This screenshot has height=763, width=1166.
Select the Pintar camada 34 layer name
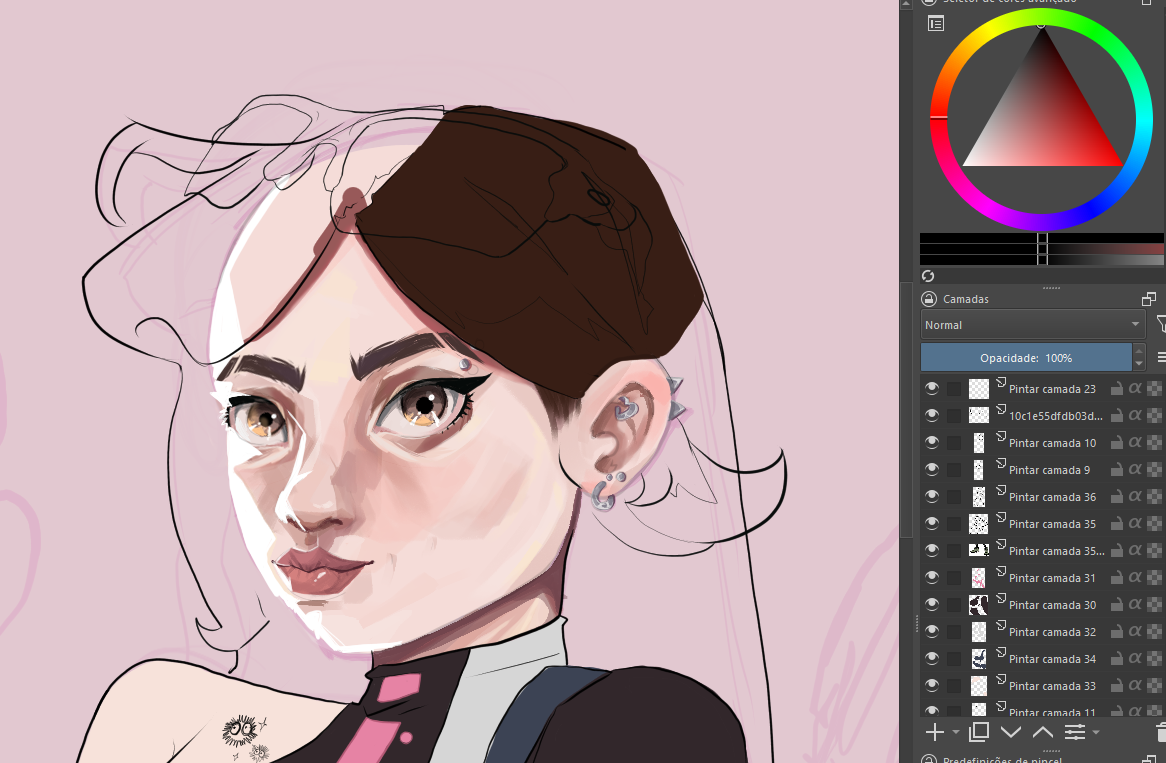click(1052, 659)
